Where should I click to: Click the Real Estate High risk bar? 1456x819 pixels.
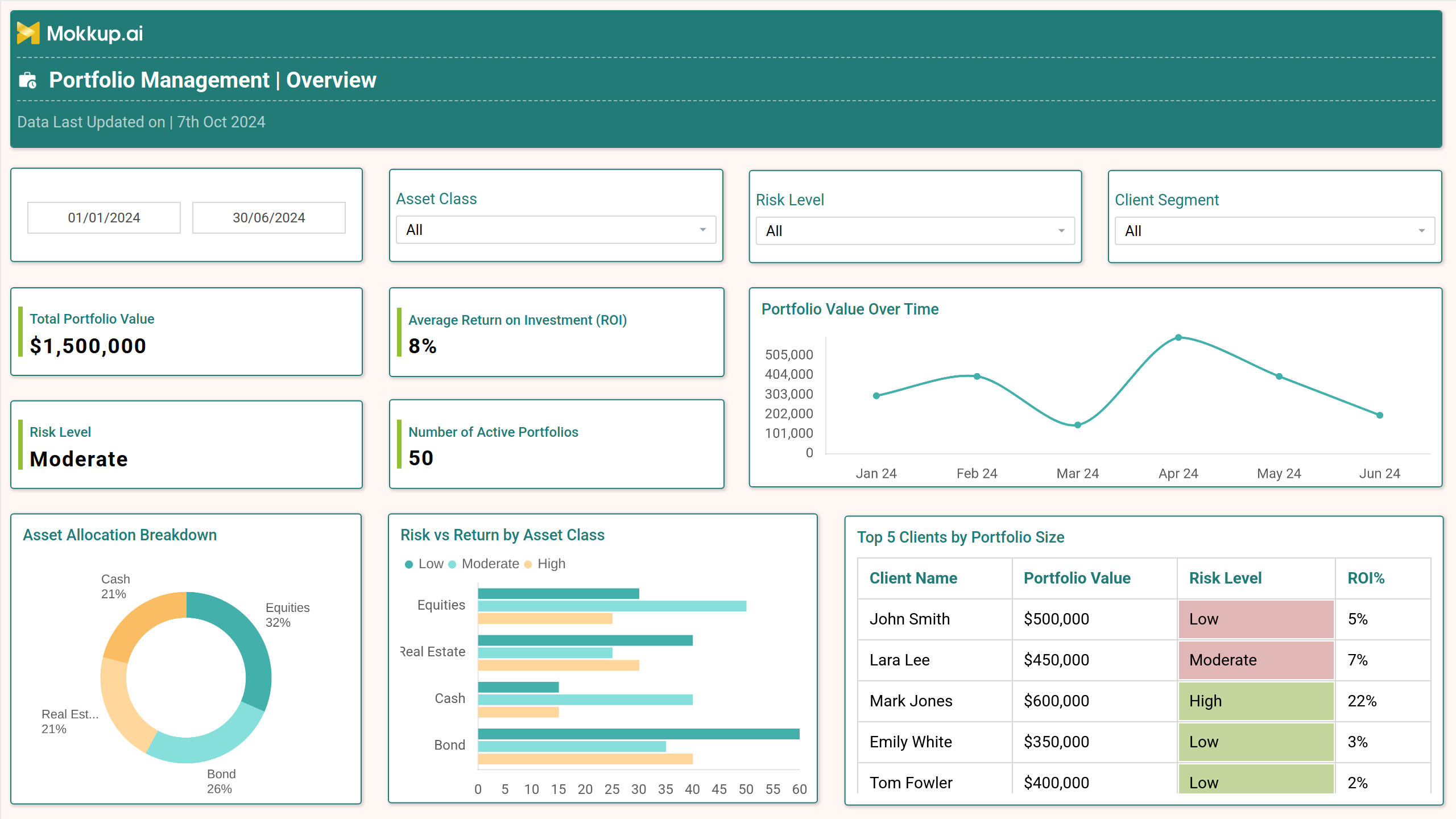point(559,665)
